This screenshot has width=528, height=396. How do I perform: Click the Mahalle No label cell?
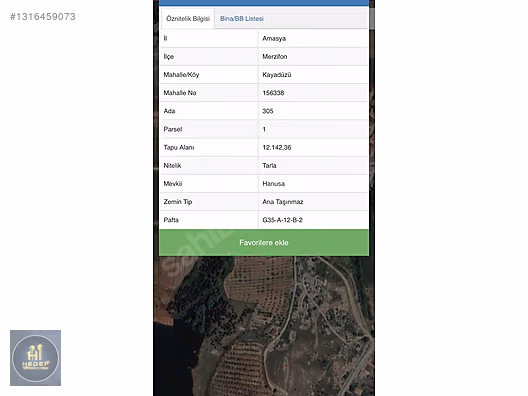(x=209, y=93)
